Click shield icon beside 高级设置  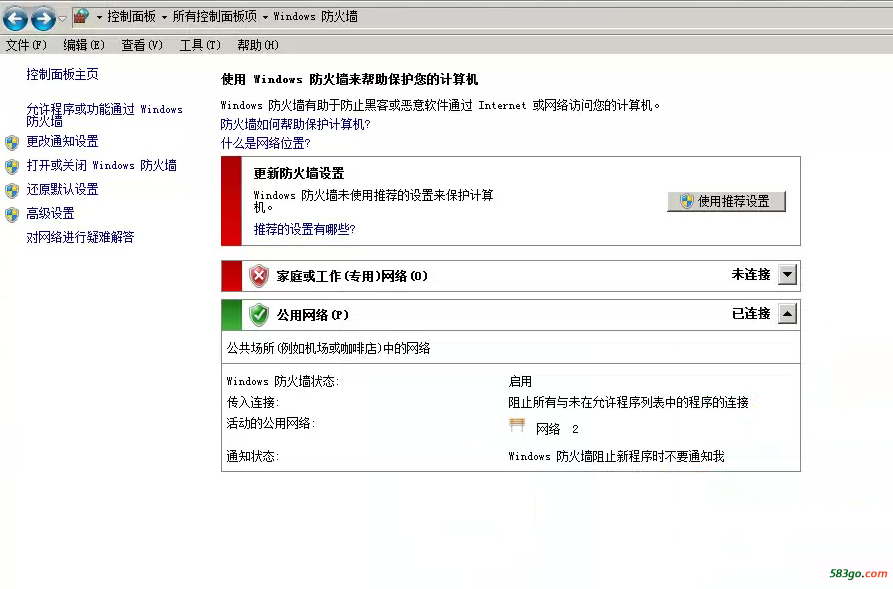[x=12, y=215]
